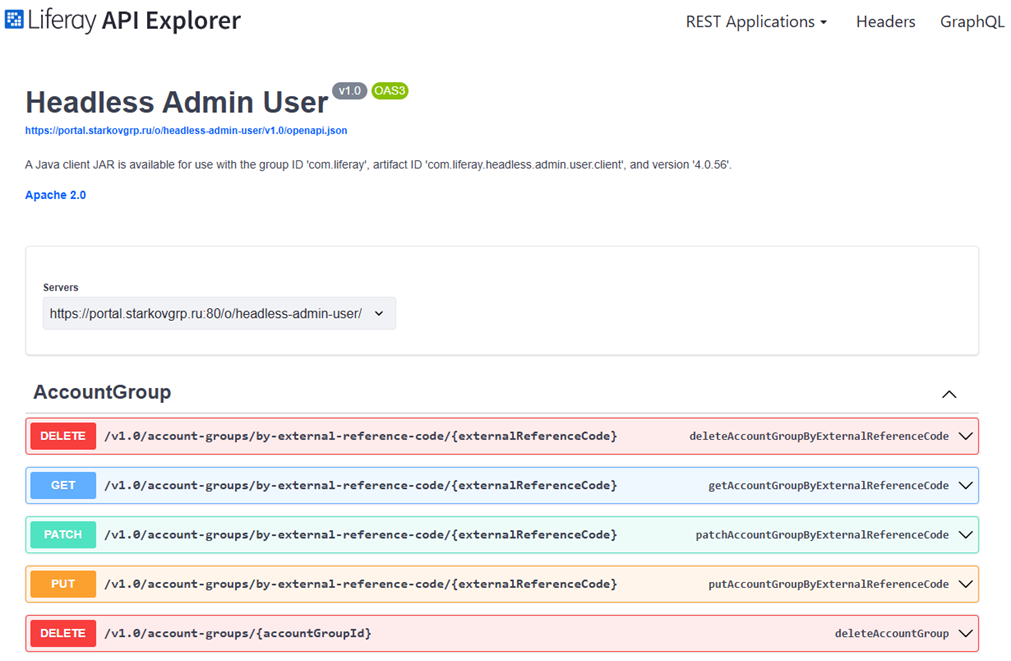Expand patchAccountGroupByExternalReferenceCode chevron arrow
The image size is (1011, 661).
[x=965, y=535]
